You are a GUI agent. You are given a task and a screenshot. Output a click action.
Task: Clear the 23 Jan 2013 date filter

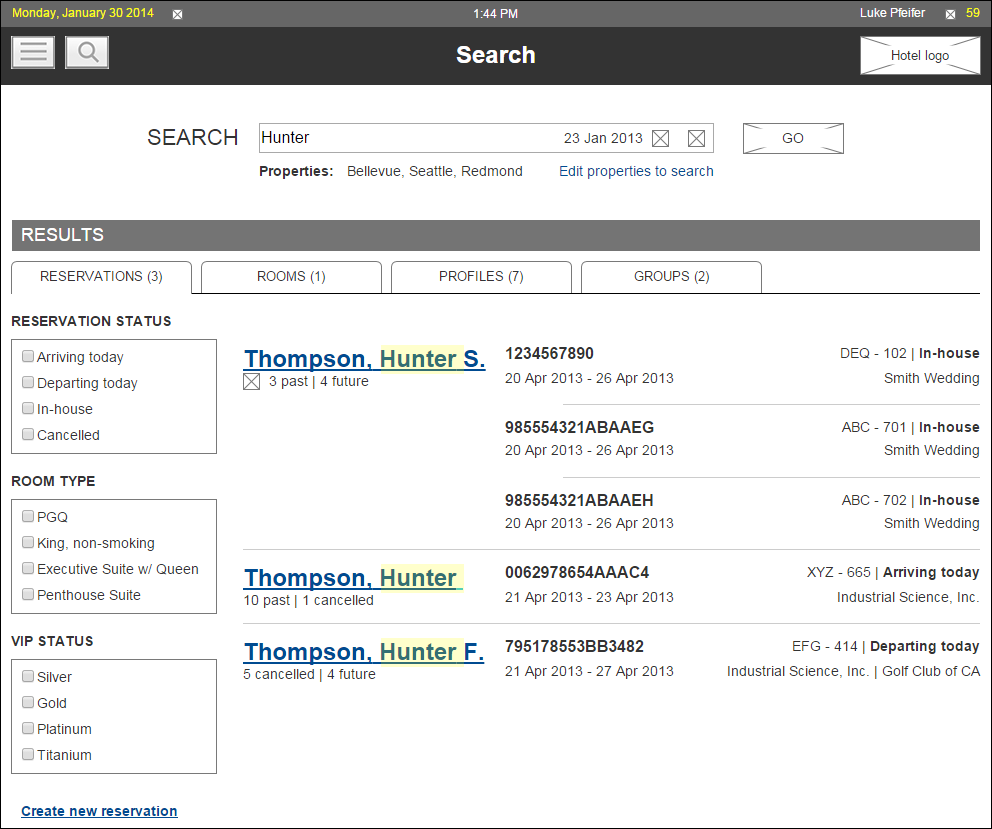pyautogui.click(x=660, y=138)
